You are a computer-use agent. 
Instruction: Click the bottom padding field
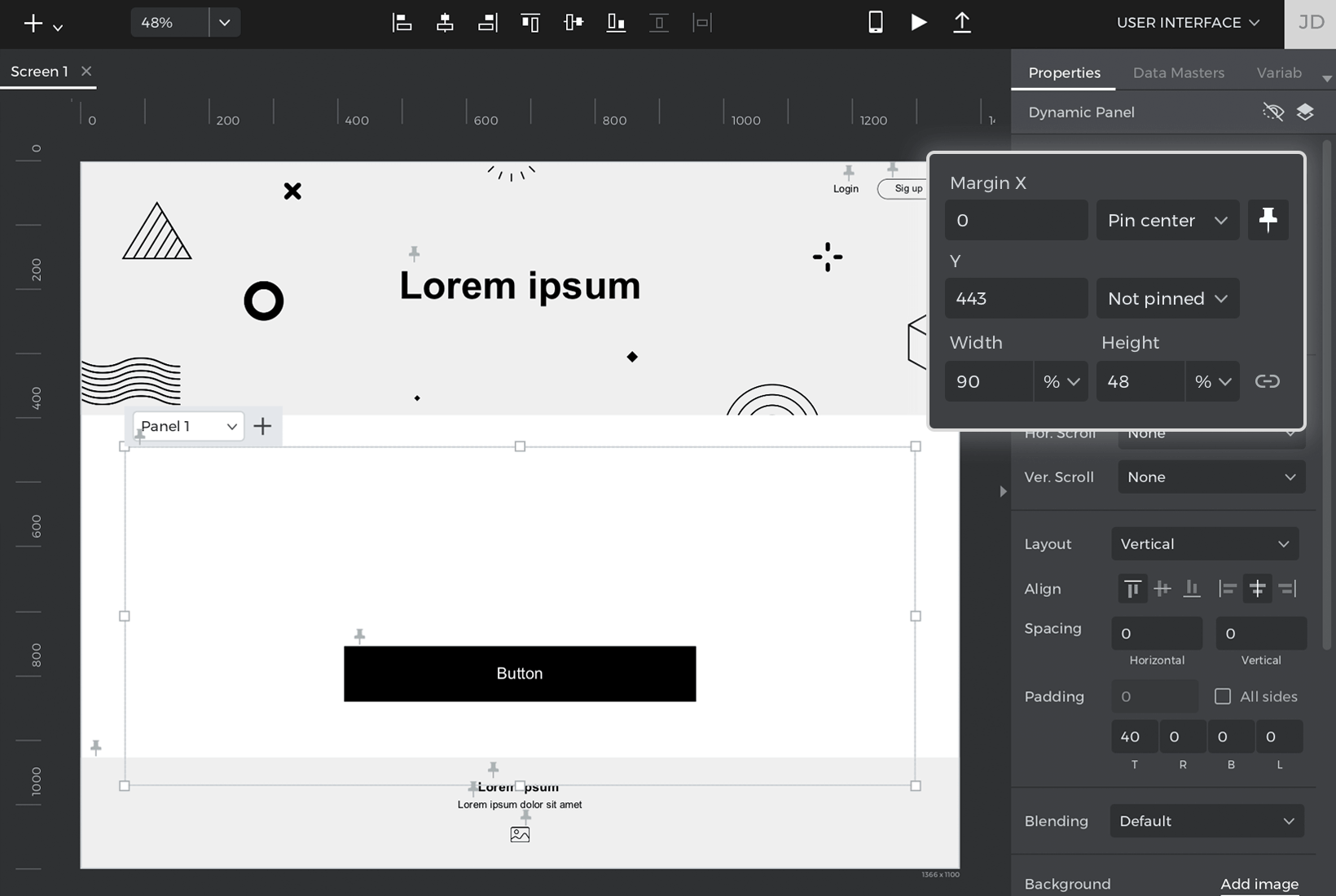point(1230,736)
